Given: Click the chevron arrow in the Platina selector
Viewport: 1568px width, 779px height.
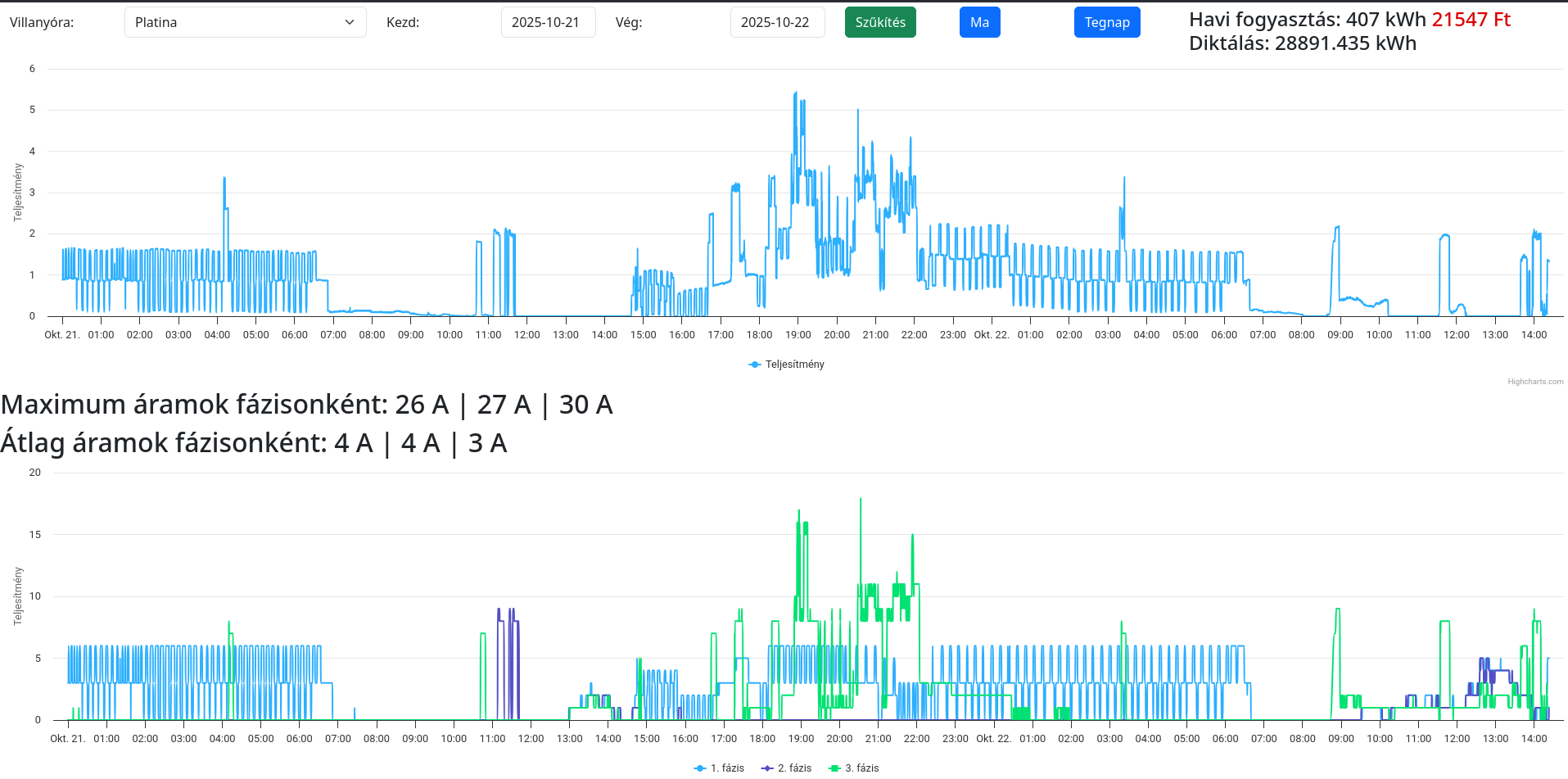Looking at the screenshot, I should click(x=350, y=22).
